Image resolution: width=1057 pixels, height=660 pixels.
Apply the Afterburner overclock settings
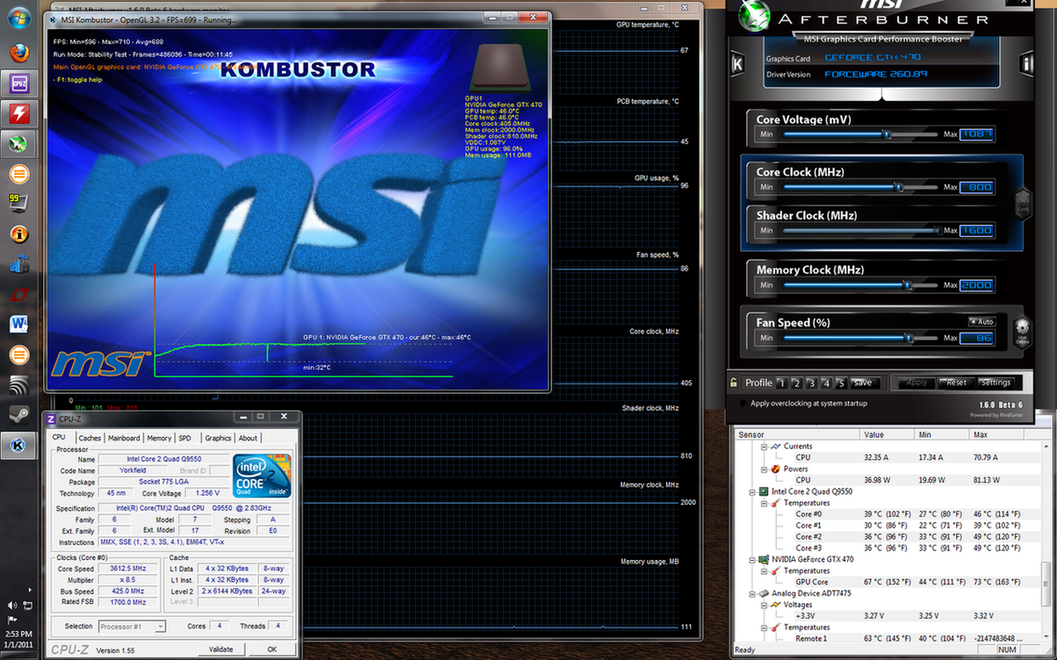(x=916, y=382)
